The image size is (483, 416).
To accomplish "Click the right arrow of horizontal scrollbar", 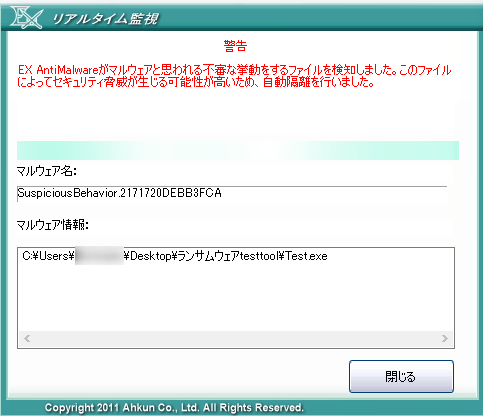I will pos(445,339).
